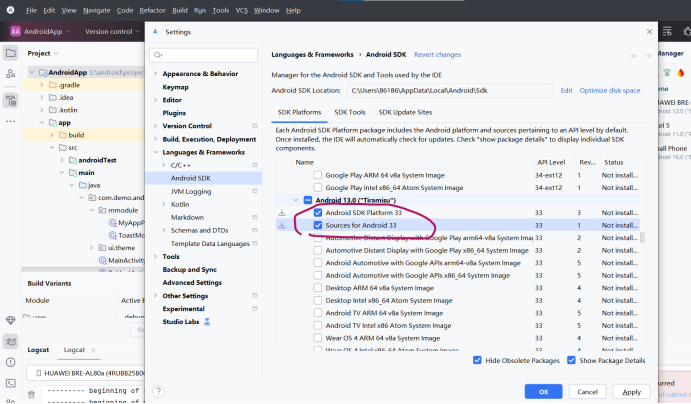Click the forward navigation arrow in Settings
The width and height of the screenshot is (691, 404).
pos(648,56)
